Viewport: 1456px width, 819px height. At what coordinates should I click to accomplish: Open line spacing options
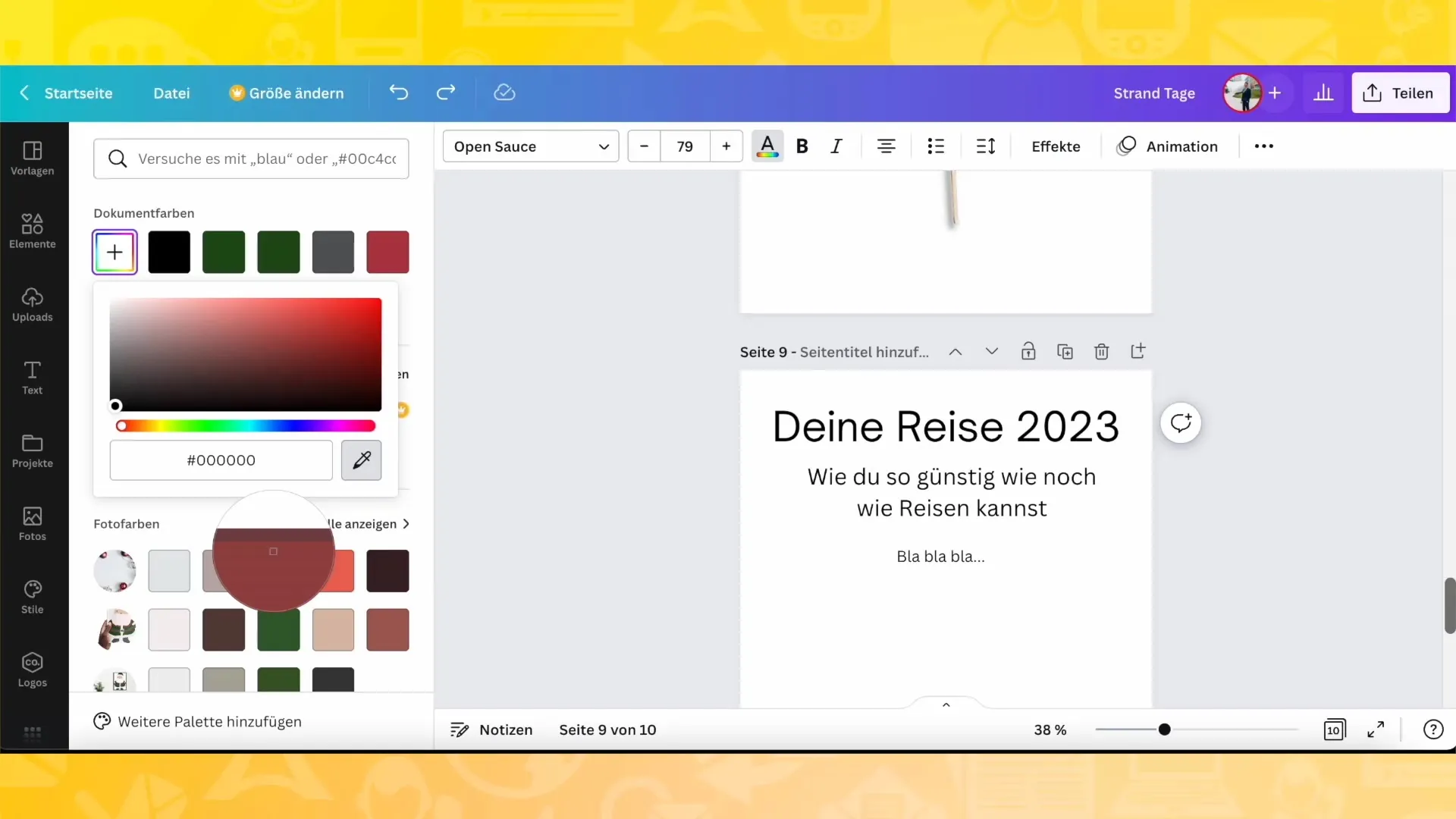point(985,146)
